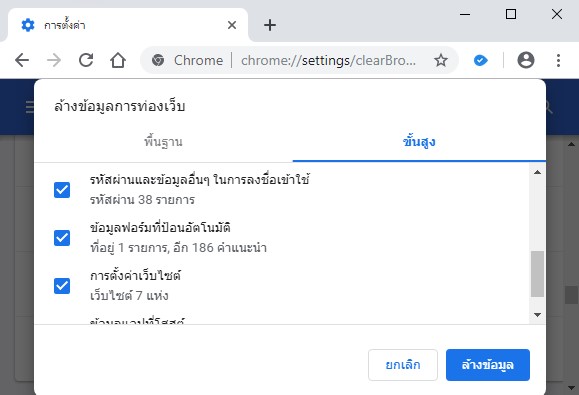Click the forward navigation arrow
This screenshot has height=395, width=579.
[x=54, y=60]
